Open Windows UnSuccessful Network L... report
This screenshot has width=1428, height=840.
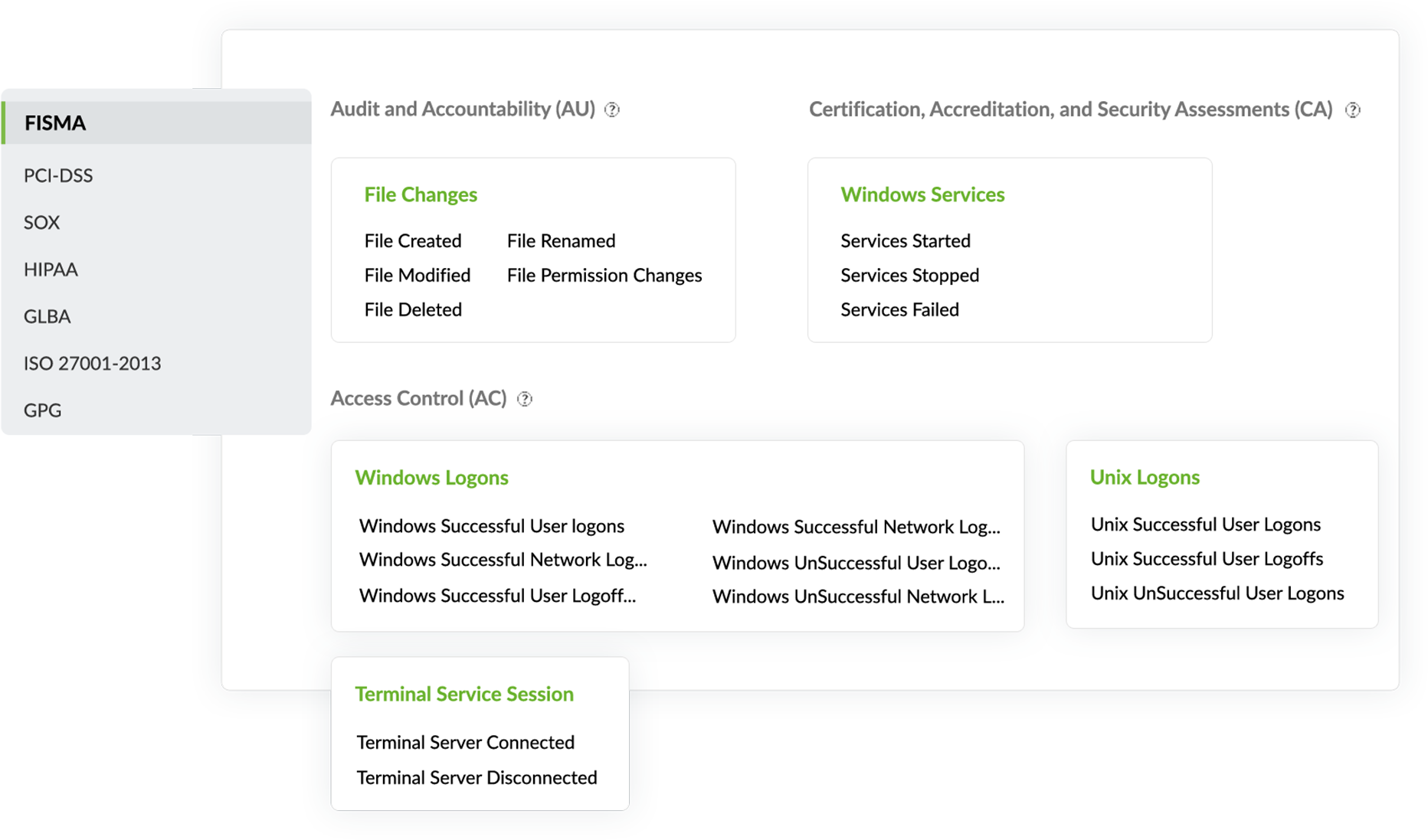[x=858, y=596]
